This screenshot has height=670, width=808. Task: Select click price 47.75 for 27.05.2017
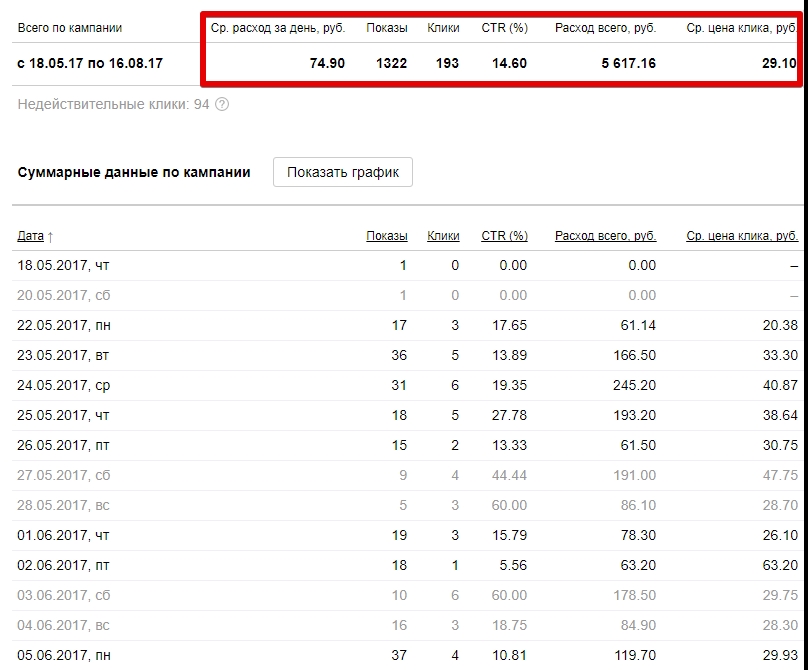click(x=780, y=475)
